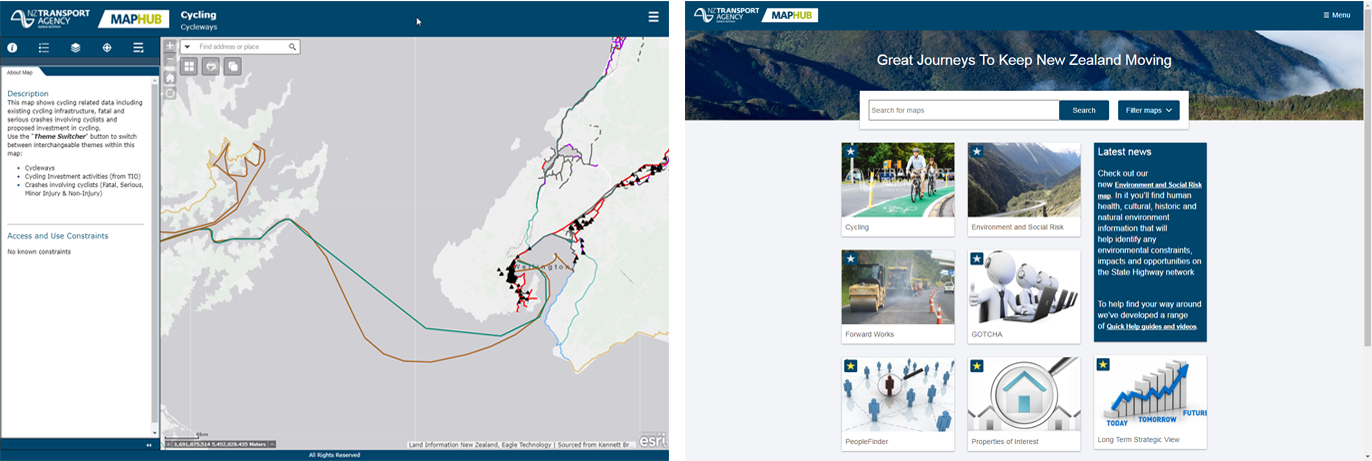Image resolution: width=1372 pixels, height=461 pixels.
Task: Click coordinates locate icon in map status bar
Action: pyautogui.click(x=169, y=444)
